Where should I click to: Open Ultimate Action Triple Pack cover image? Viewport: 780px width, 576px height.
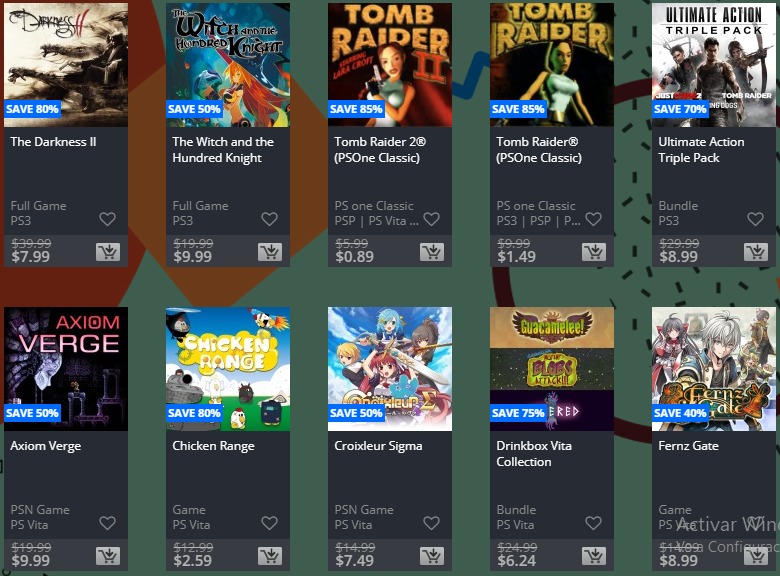714,65
